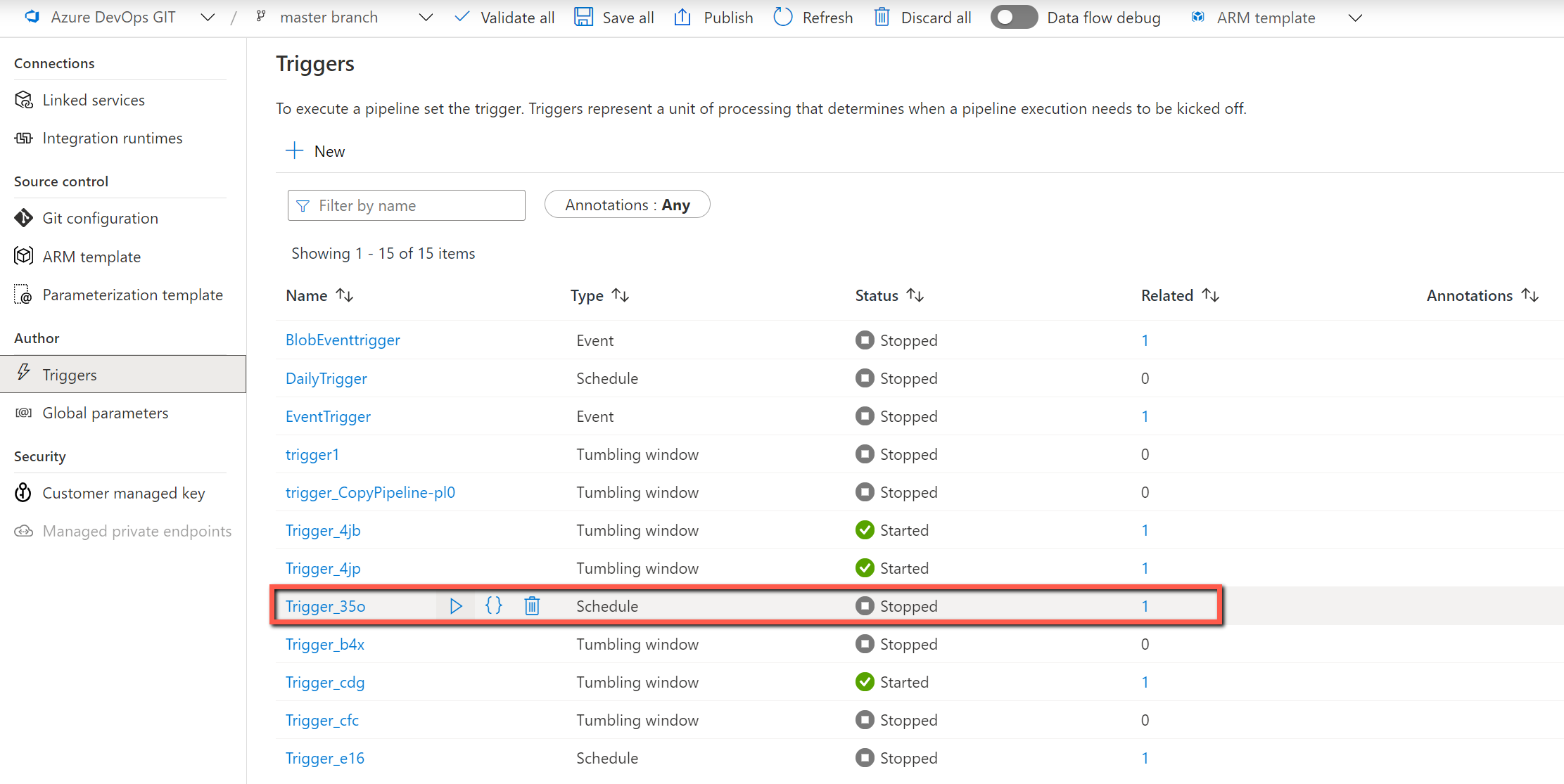Expand the ARM template dropdown

click(1356, 18)
